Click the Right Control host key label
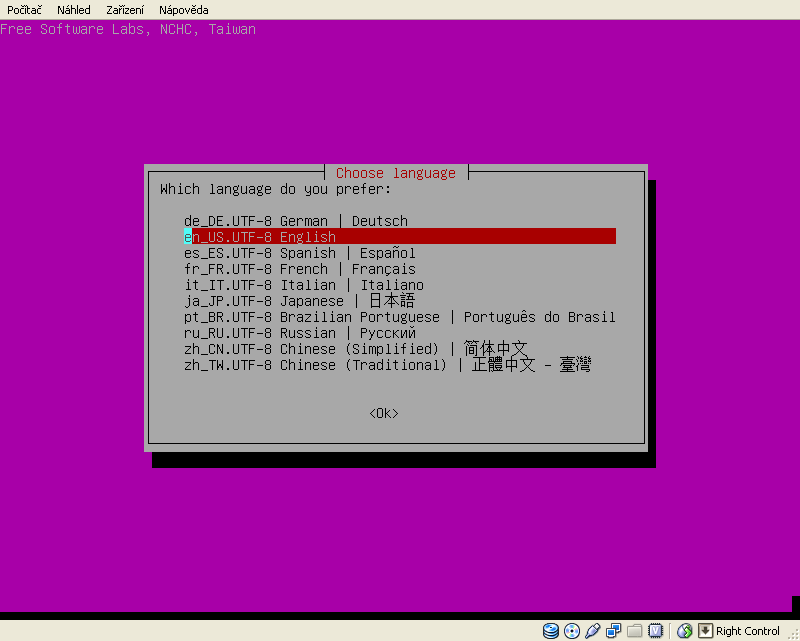This screenshot has width=800, height=641. click(x=748, y=631)
